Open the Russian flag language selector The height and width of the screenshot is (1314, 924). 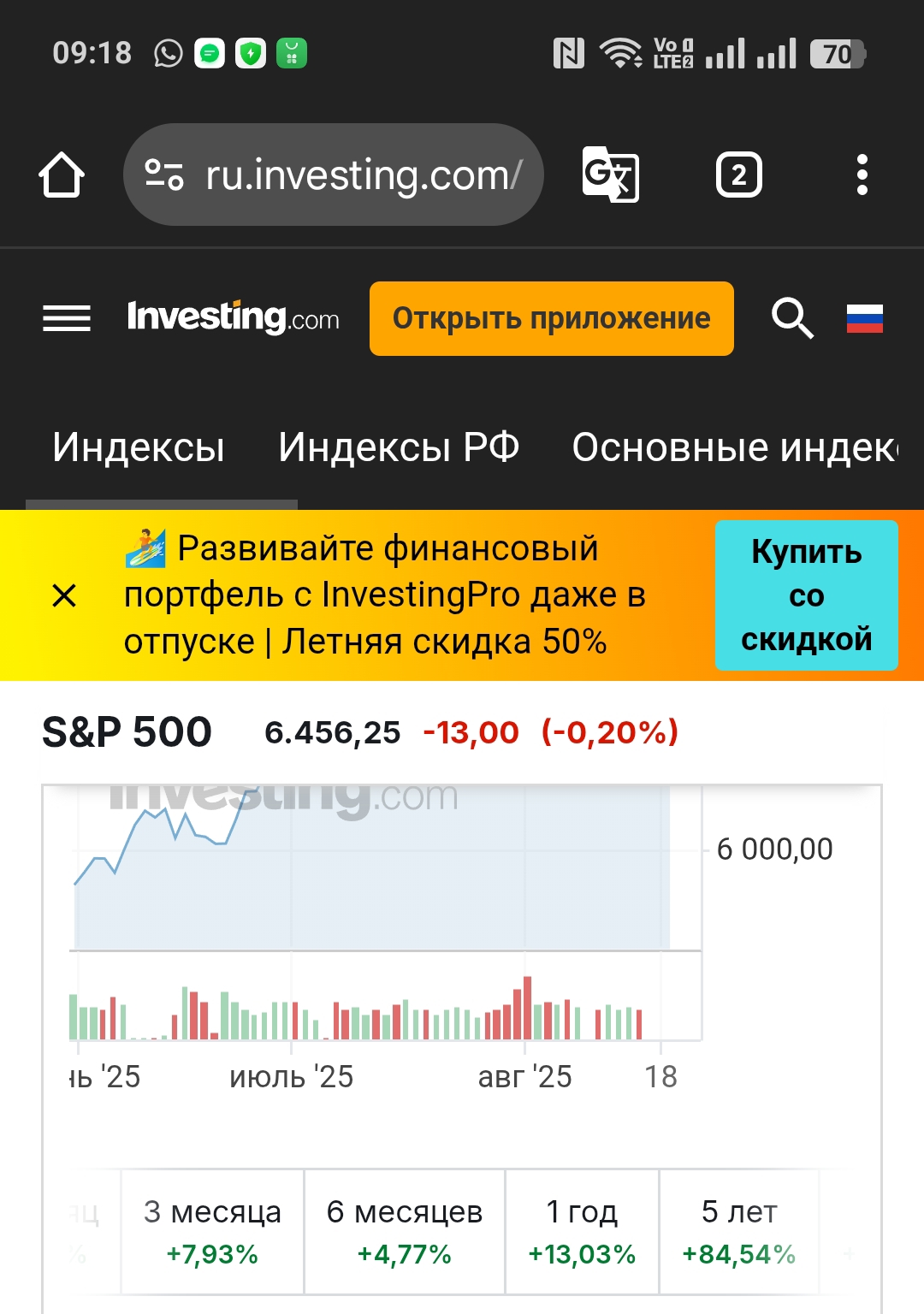tap(864, 318)
